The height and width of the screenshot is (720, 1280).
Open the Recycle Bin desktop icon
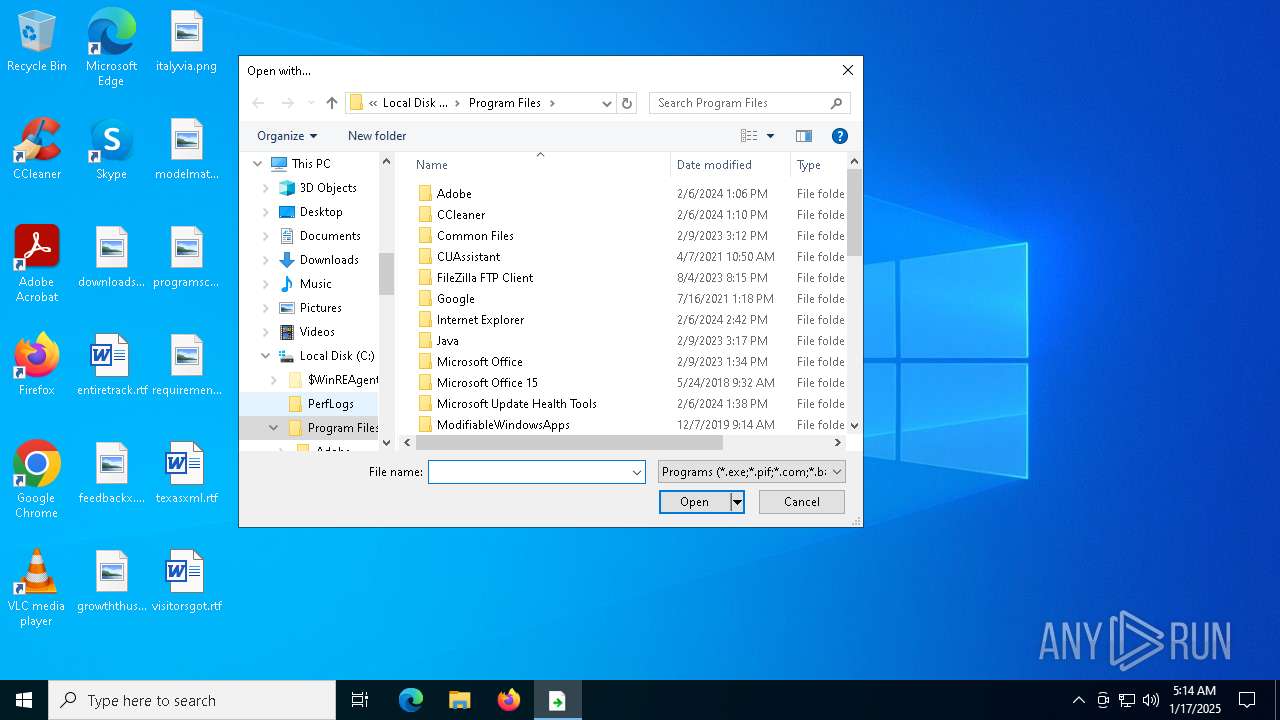click(x=37, y=41)
